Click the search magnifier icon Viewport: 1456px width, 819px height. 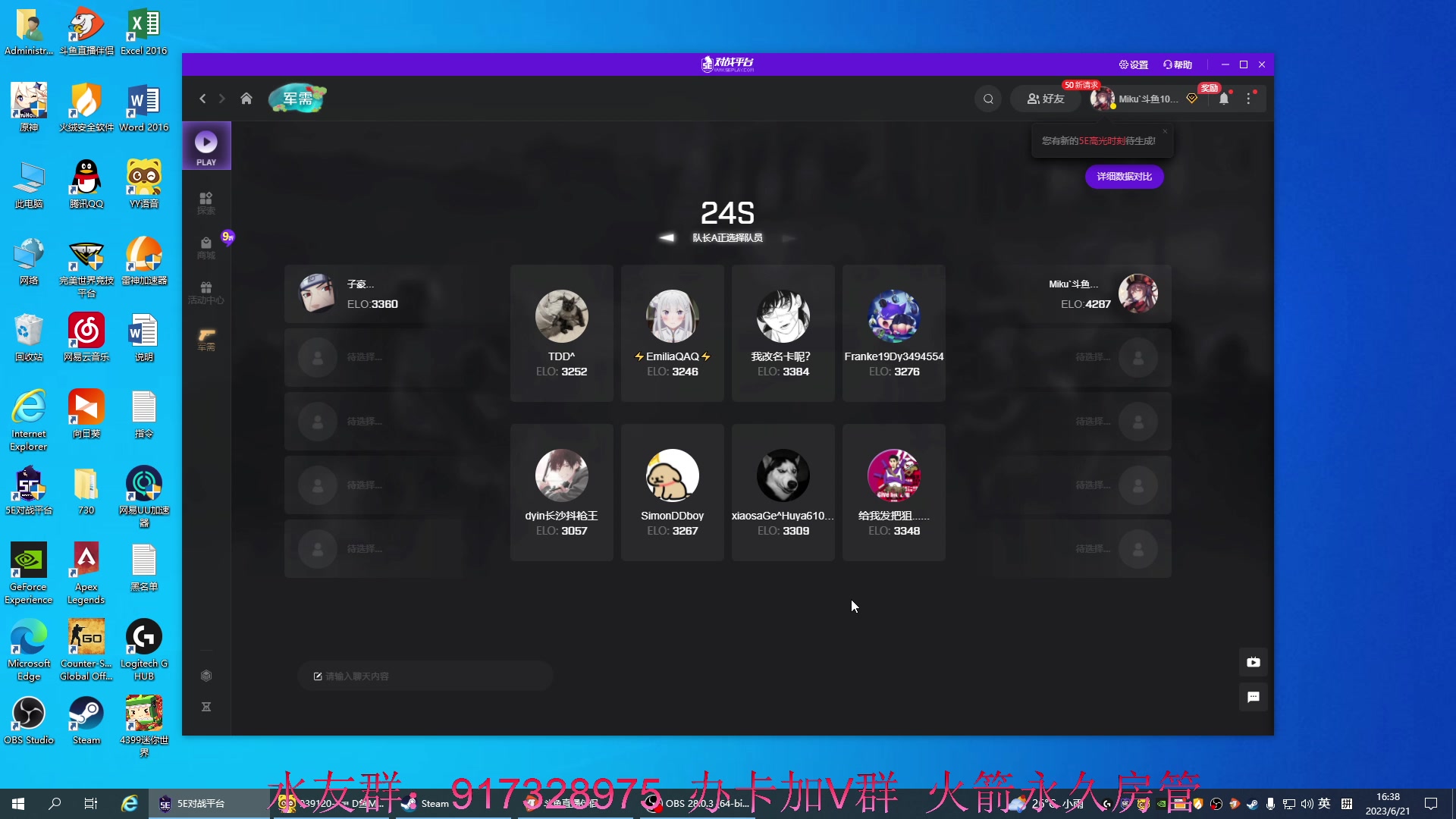[988, 98]
